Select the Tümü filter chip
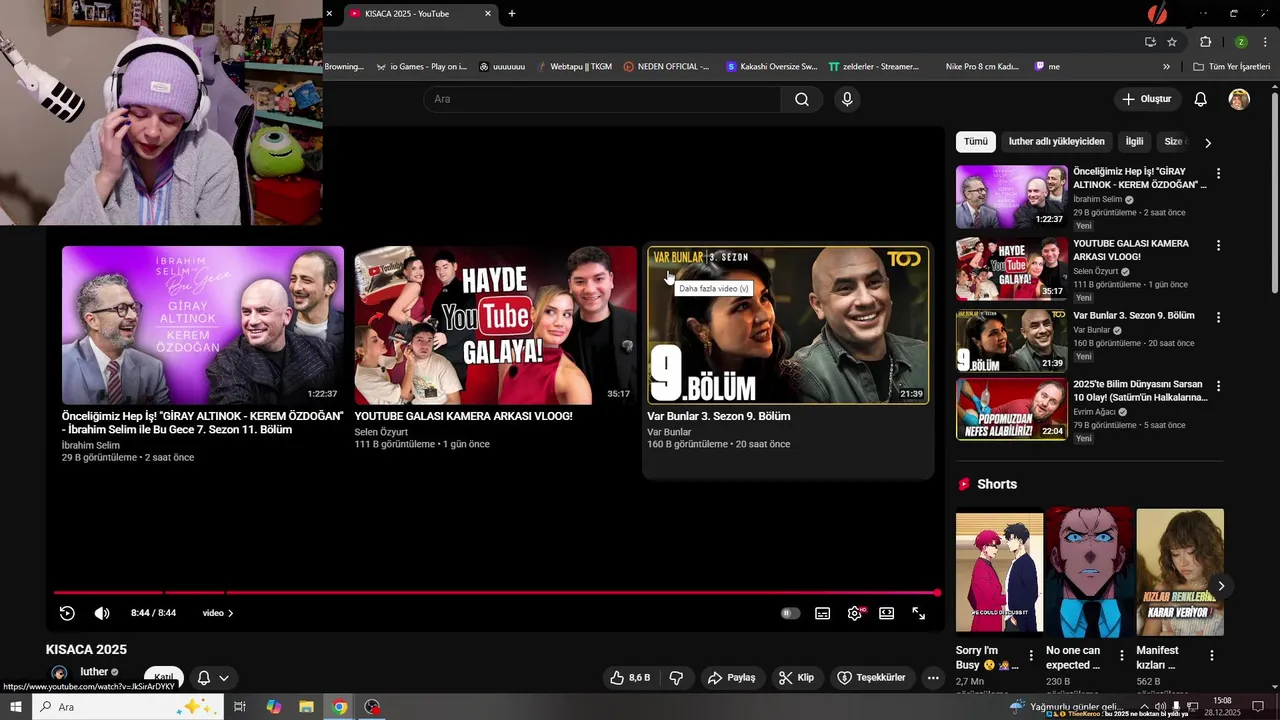The height and width of the screenshot is (720, 1280). (975, 142)
